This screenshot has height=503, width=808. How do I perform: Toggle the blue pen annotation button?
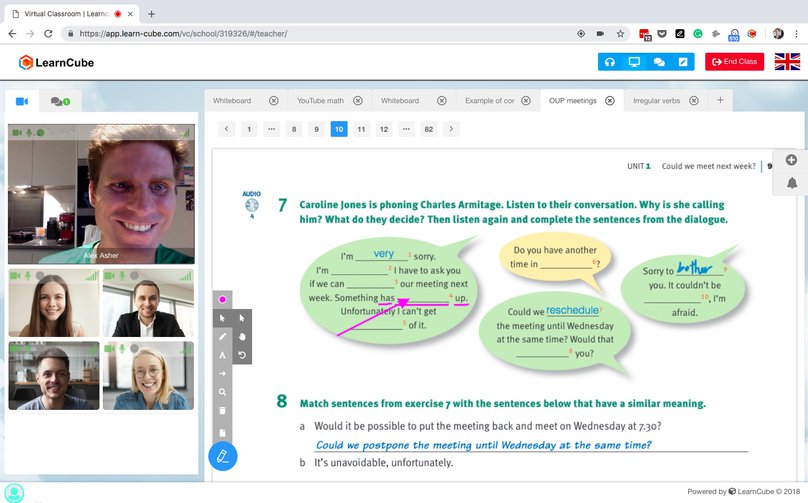[222, 456]
